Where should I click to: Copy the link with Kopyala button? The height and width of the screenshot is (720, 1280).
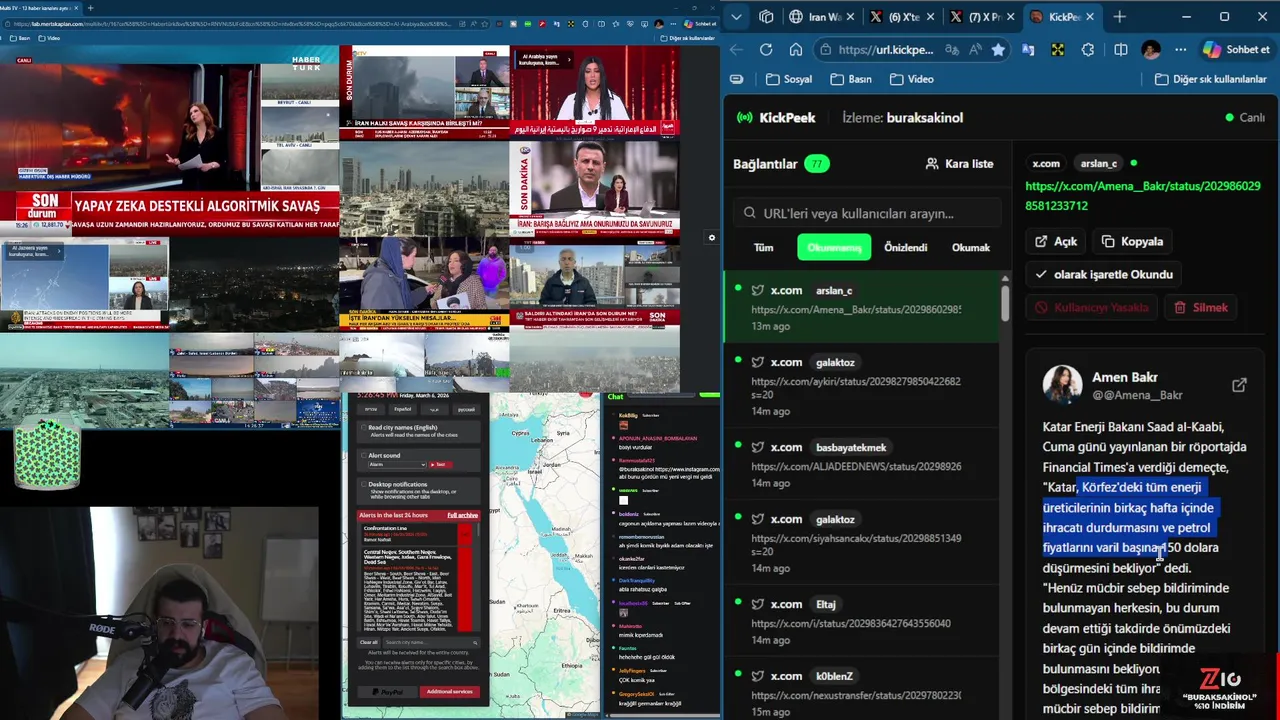pyautogui.click(x=1133, y=241)
